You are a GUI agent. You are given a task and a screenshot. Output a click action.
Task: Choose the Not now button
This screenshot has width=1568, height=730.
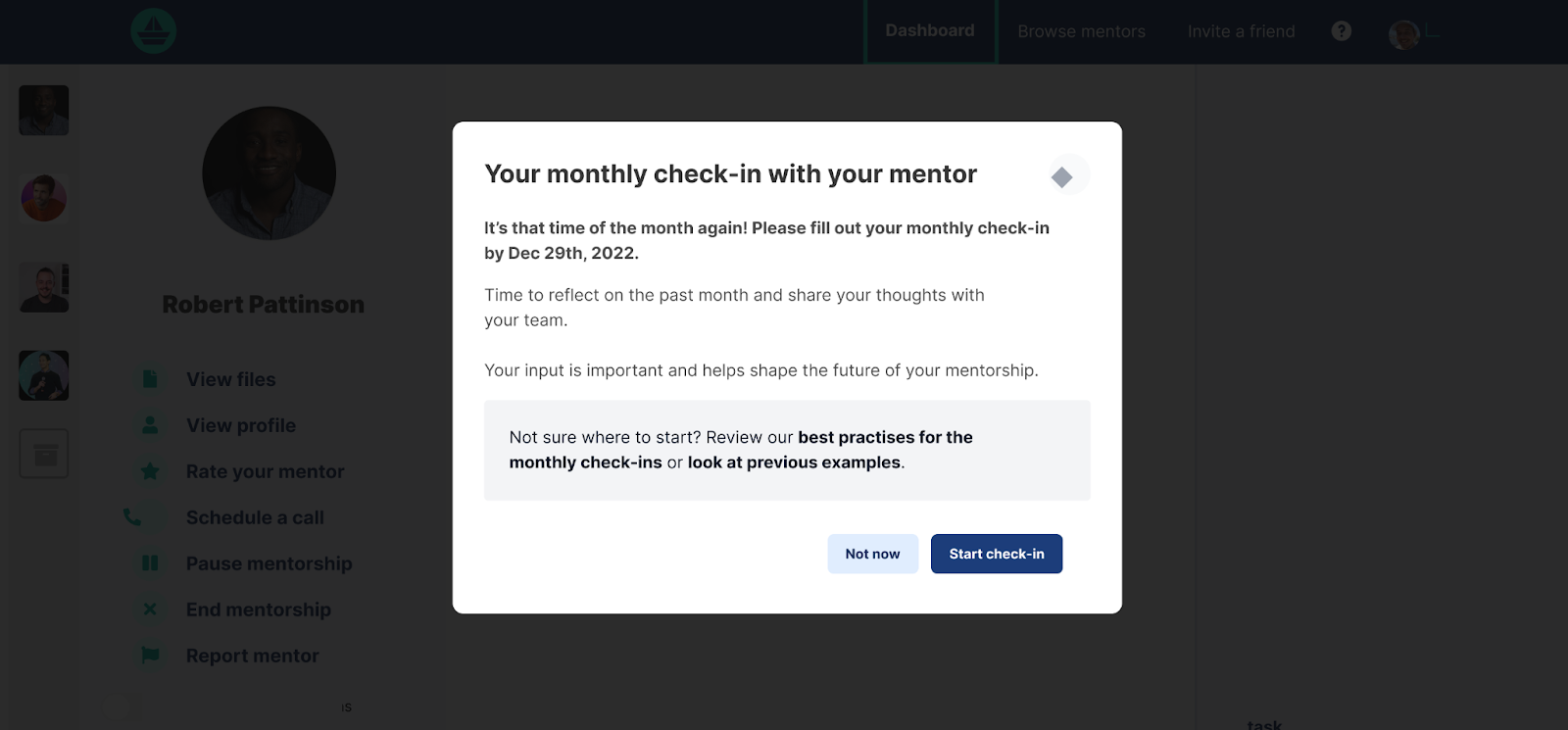tap(872, 554)
